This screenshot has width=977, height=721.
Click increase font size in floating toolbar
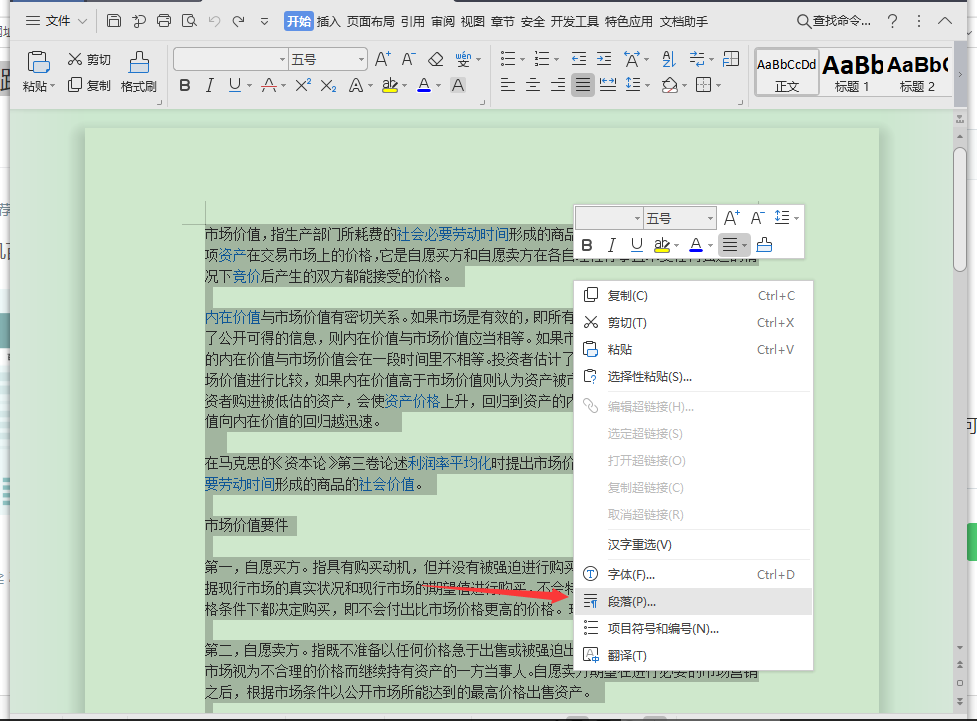tap(731, 218)
